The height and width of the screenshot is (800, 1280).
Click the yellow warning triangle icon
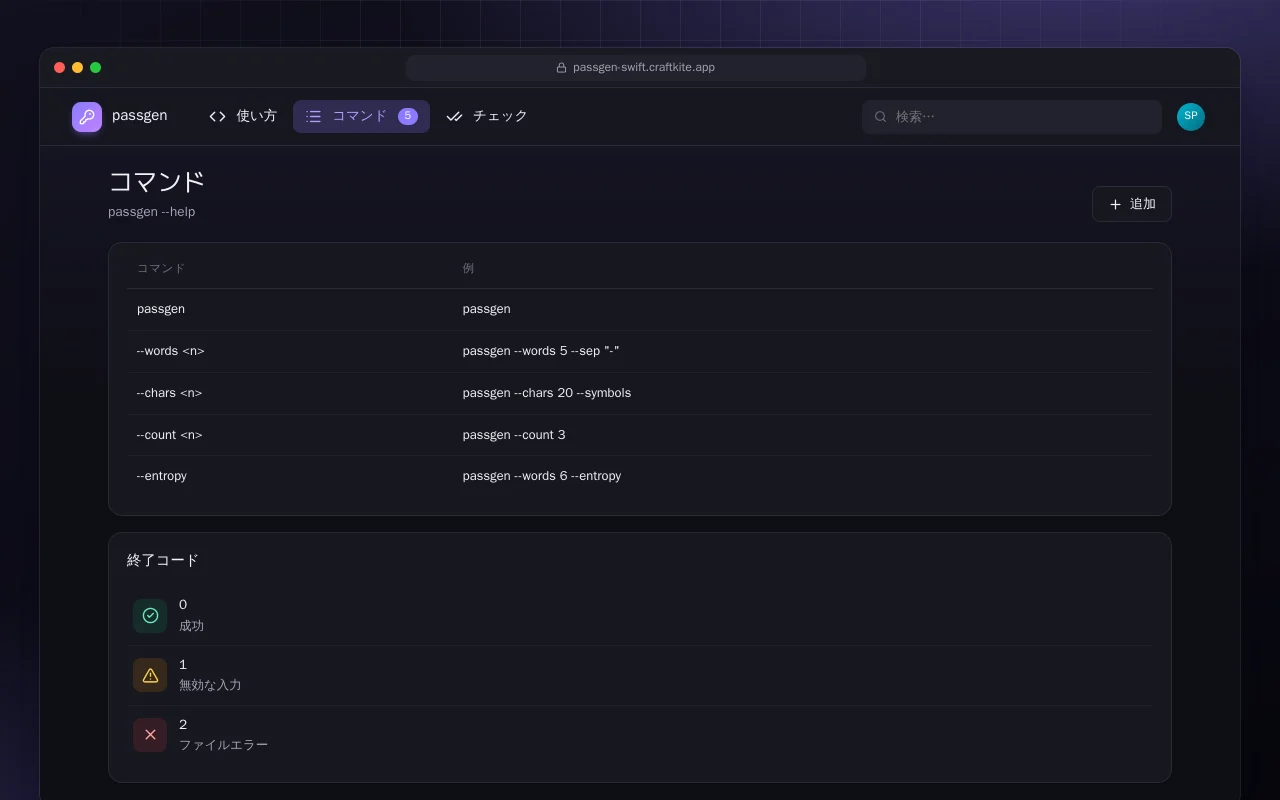[x=150, y=675]
